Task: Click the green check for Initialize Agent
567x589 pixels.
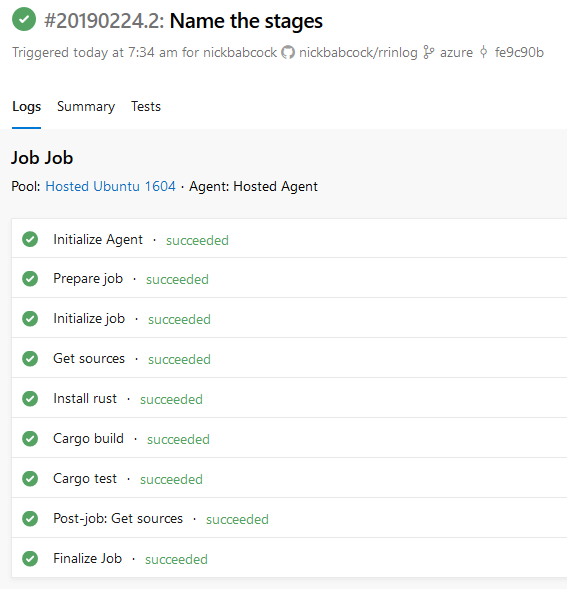Action: click(30, 239)
